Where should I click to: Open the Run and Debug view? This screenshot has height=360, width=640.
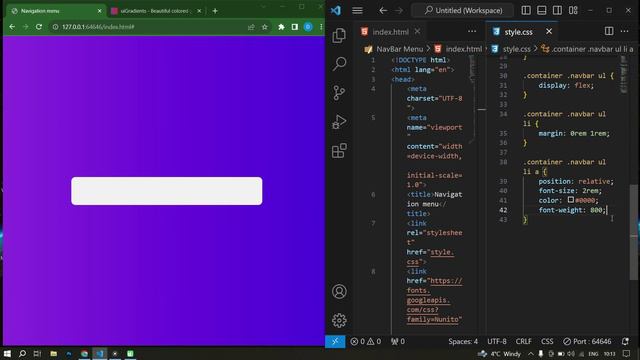tap(339, 122)
